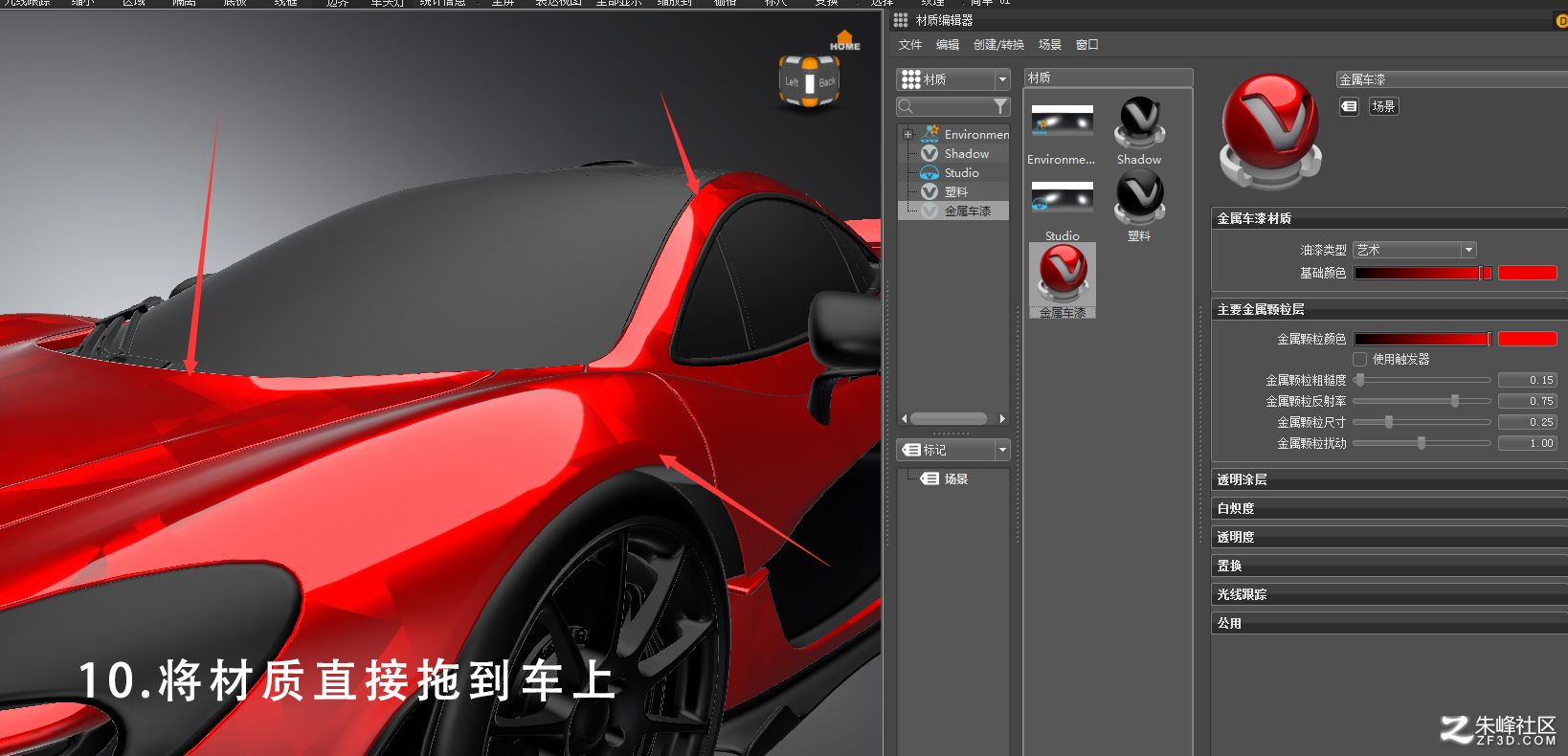Collapse the 金属车漆材质 section header
The width and height of the screenshot is (1568, 756).
coord(1388,218)
